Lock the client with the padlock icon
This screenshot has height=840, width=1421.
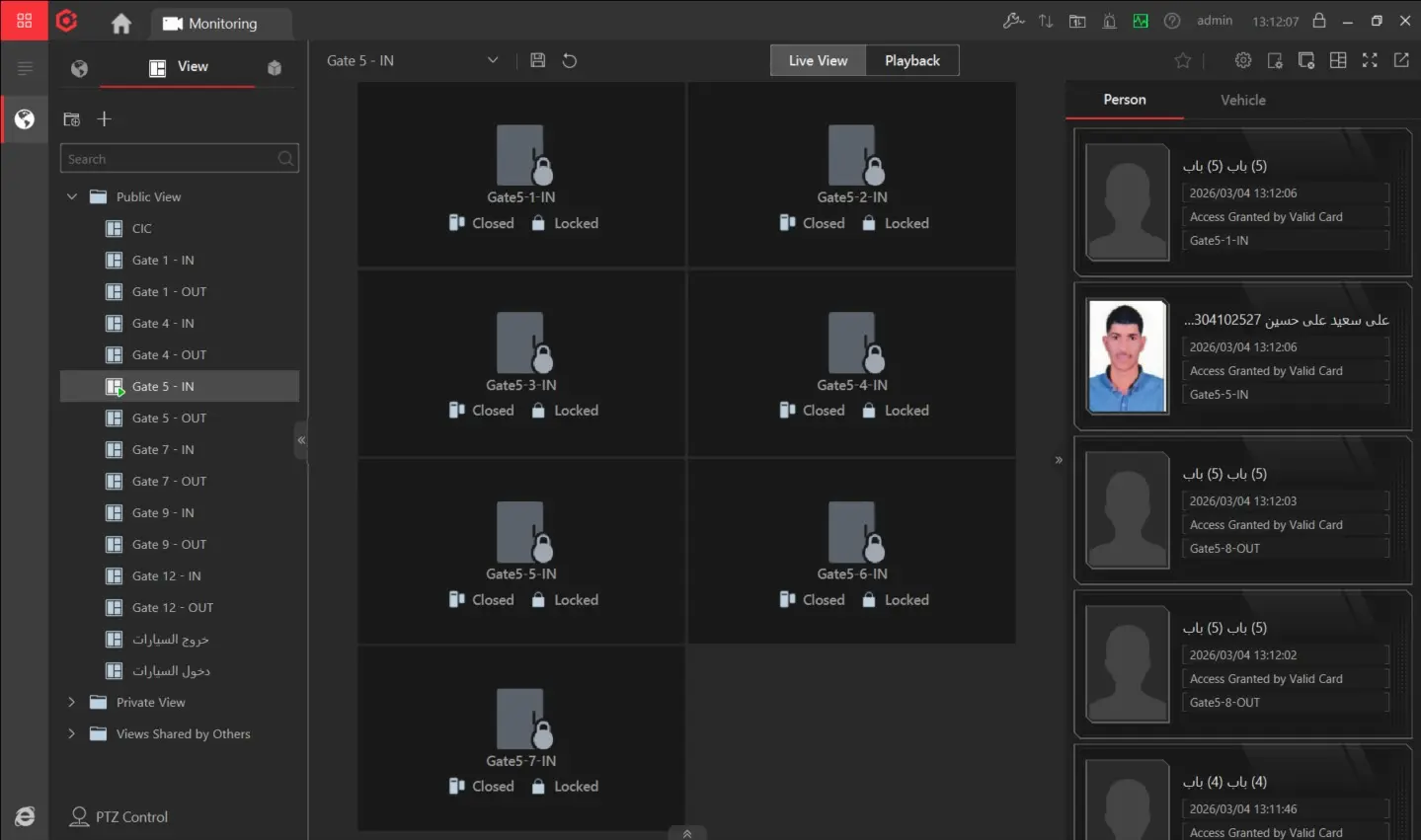1319,20
